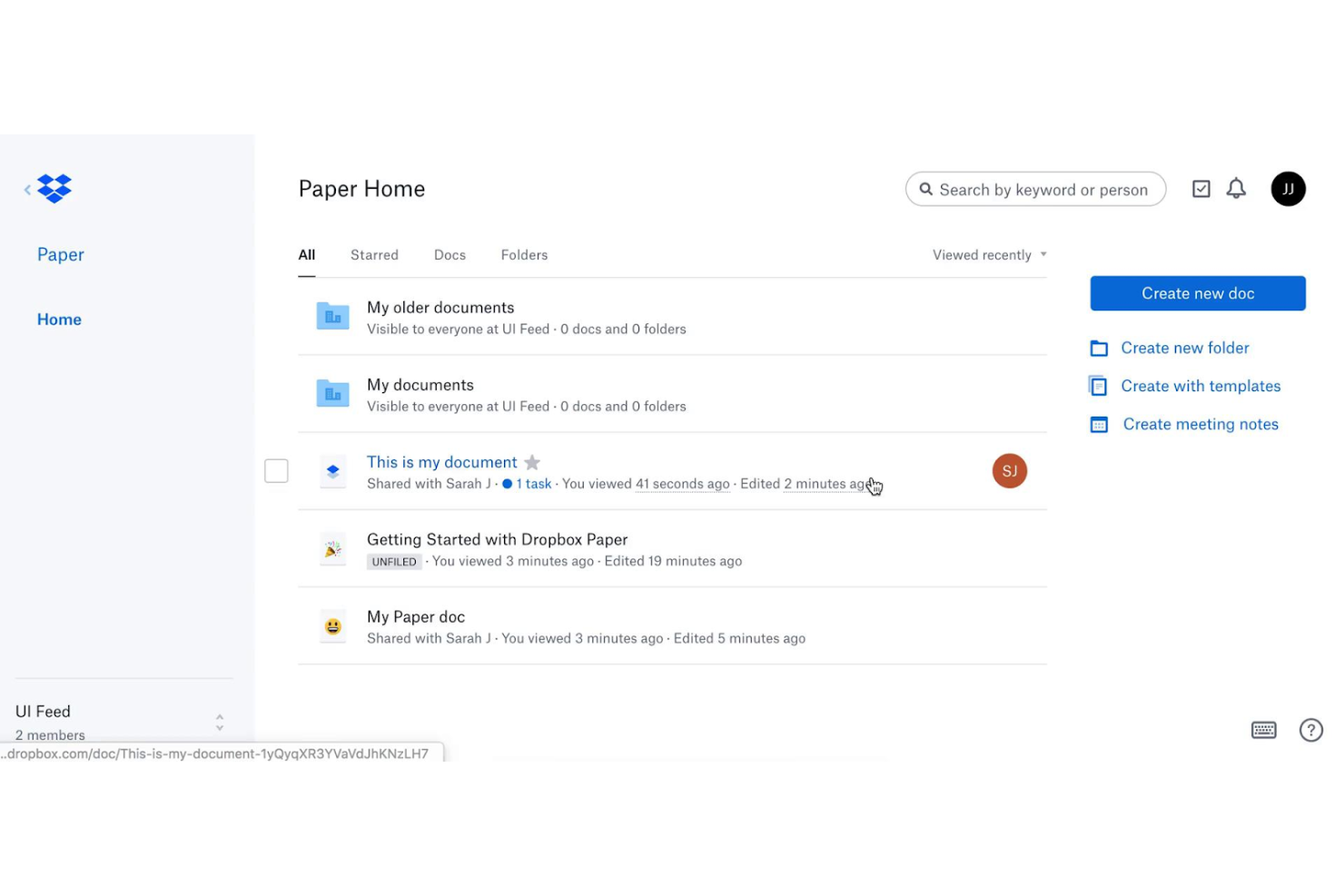Click the UI Feed team name
This screenshot has width=1344, height=896.
pyautogui.click(x=43, y=712)
